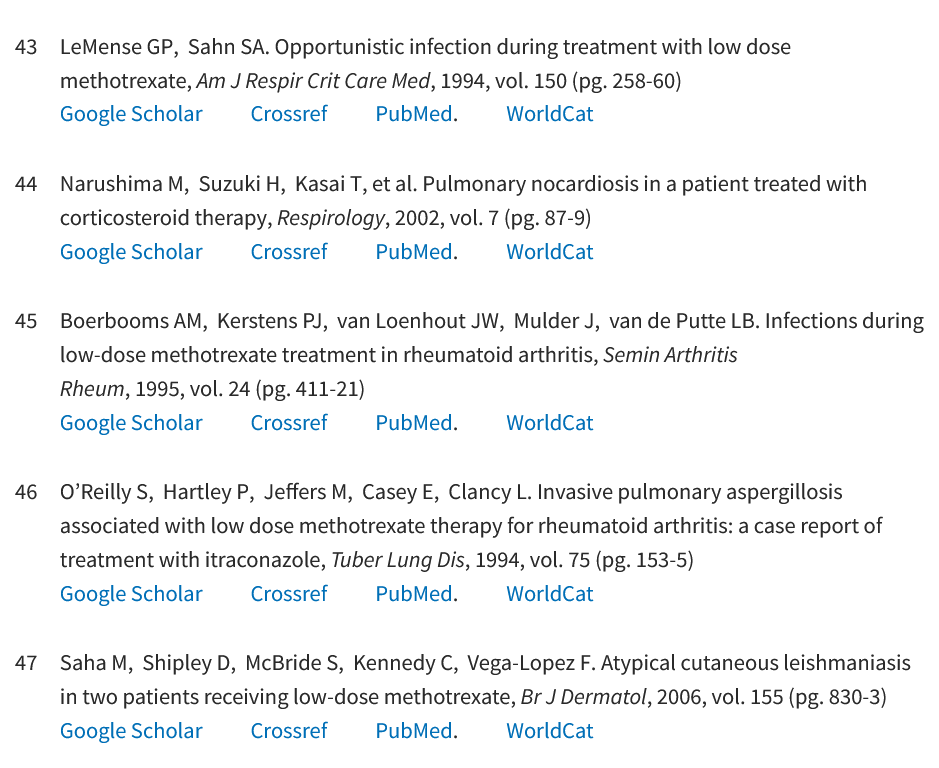
Task: Open PubMed link for reference 44
Action: point(414,252)
